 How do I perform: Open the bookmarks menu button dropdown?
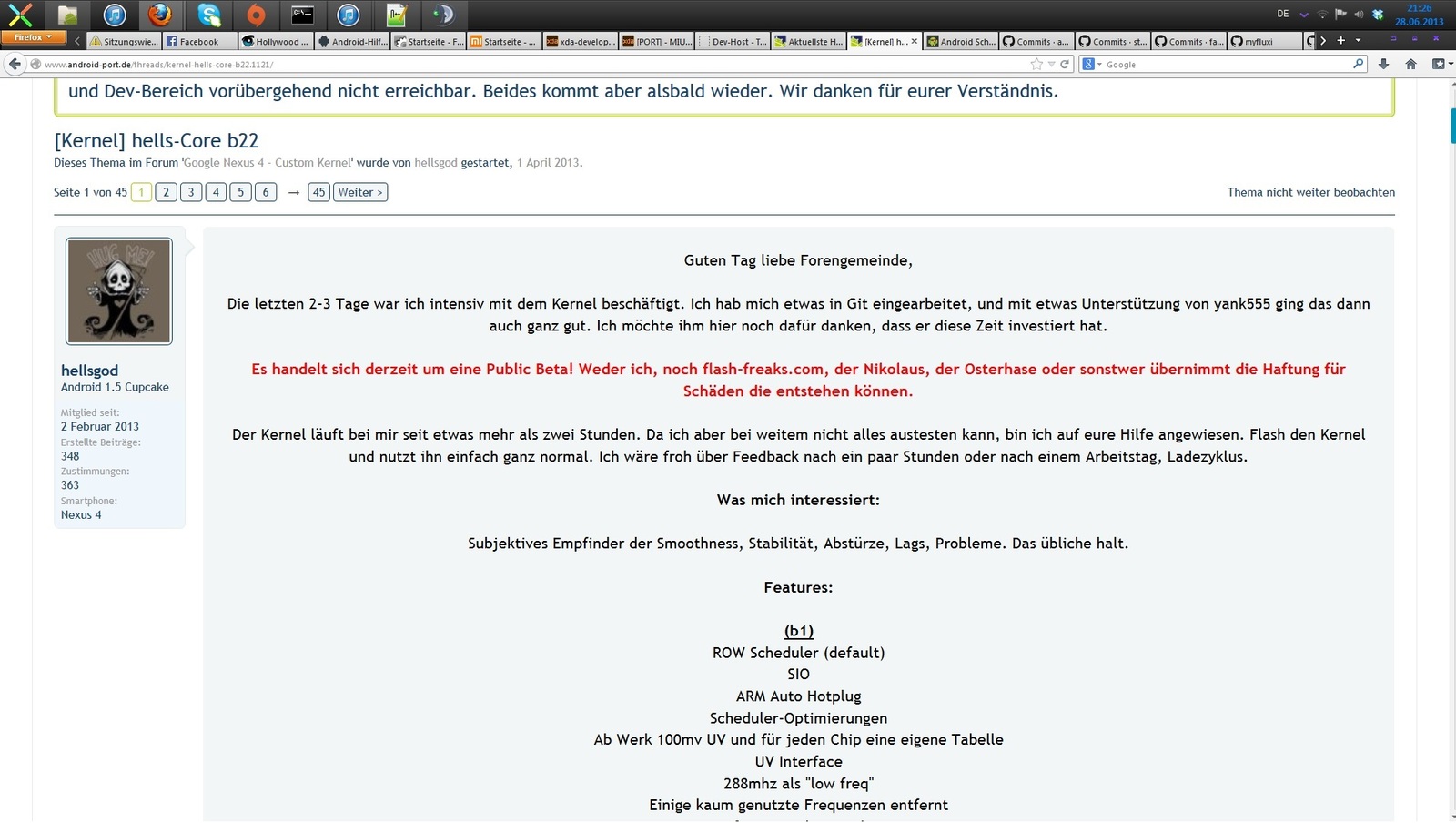(x=1439, y=64)
